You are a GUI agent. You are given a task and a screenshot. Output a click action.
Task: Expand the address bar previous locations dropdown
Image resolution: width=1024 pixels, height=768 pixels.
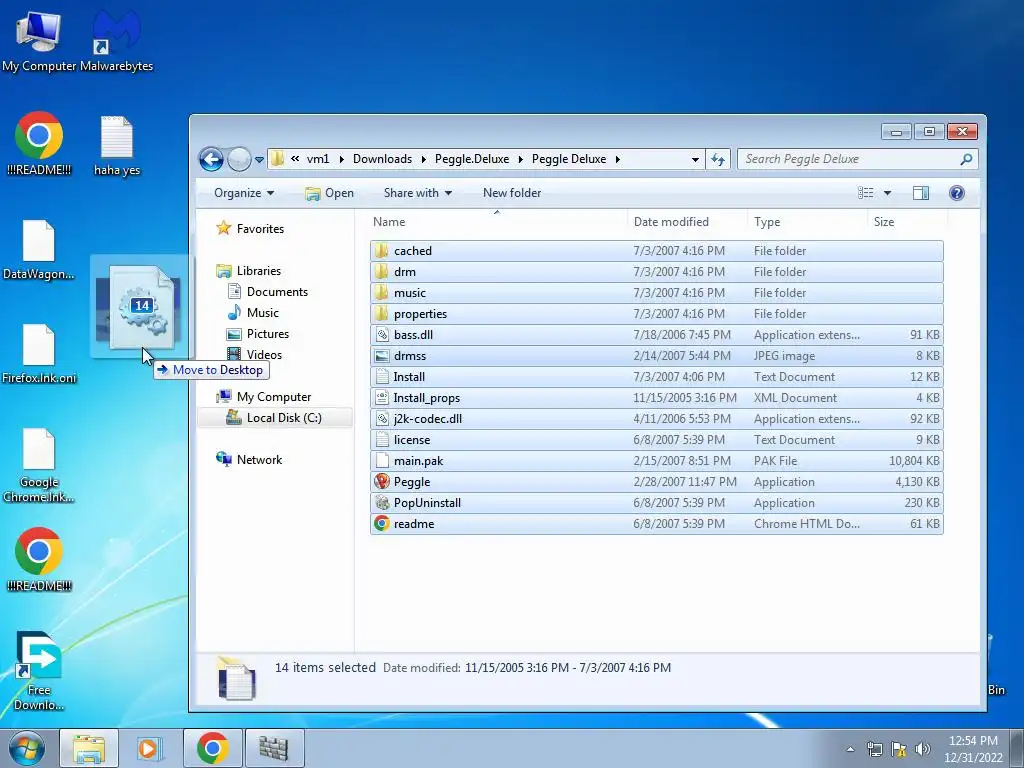coord(695,159)
